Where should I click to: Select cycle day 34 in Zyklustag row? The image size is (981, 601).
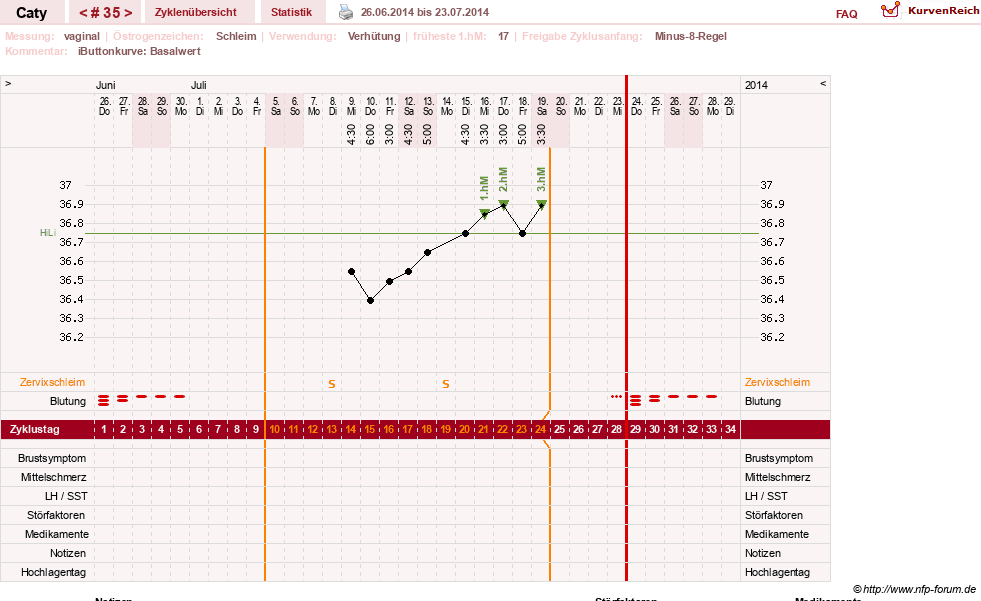[730, 430]
